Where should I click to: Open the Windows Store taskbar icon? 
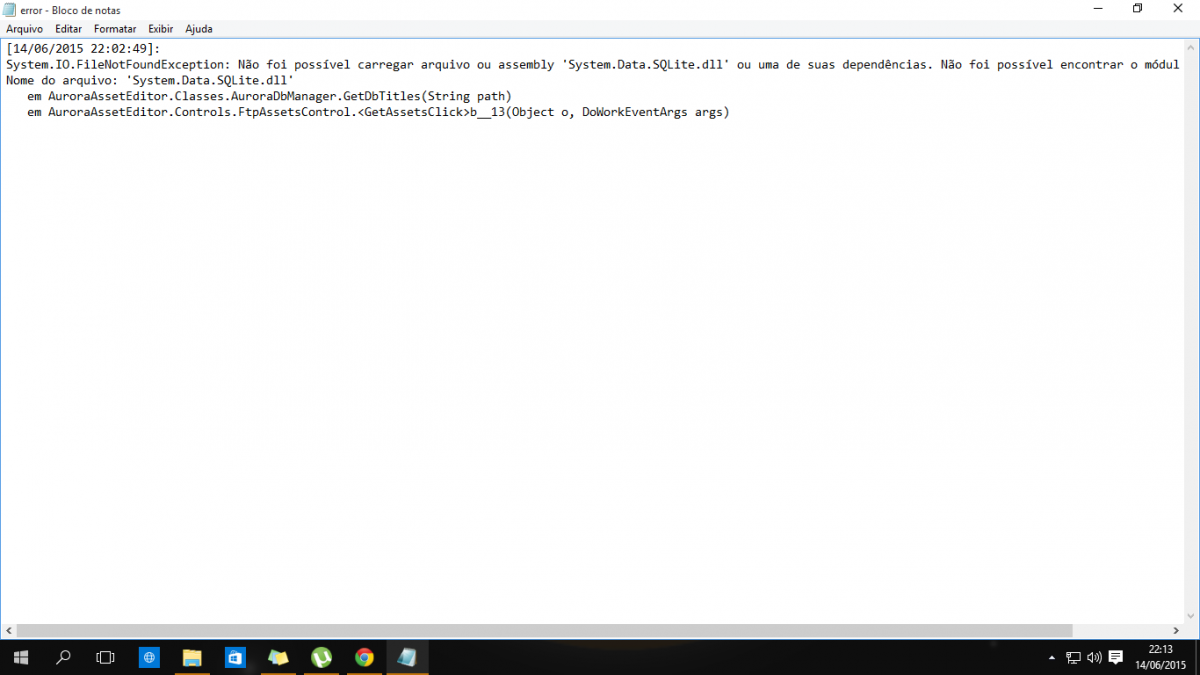click(235, 658)
